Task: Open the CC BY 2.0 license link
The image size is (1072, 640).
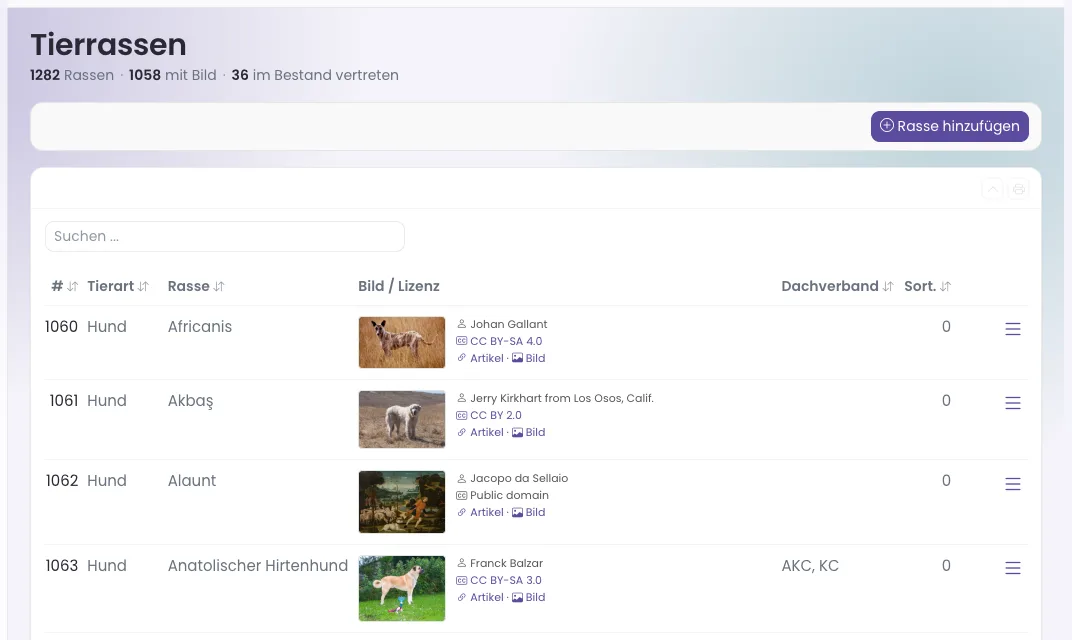Action: click(x=496, y=415)
